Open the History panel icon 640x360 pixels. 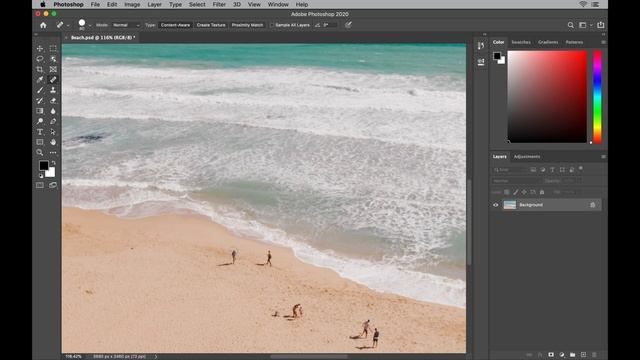click(x=481, y=46)
